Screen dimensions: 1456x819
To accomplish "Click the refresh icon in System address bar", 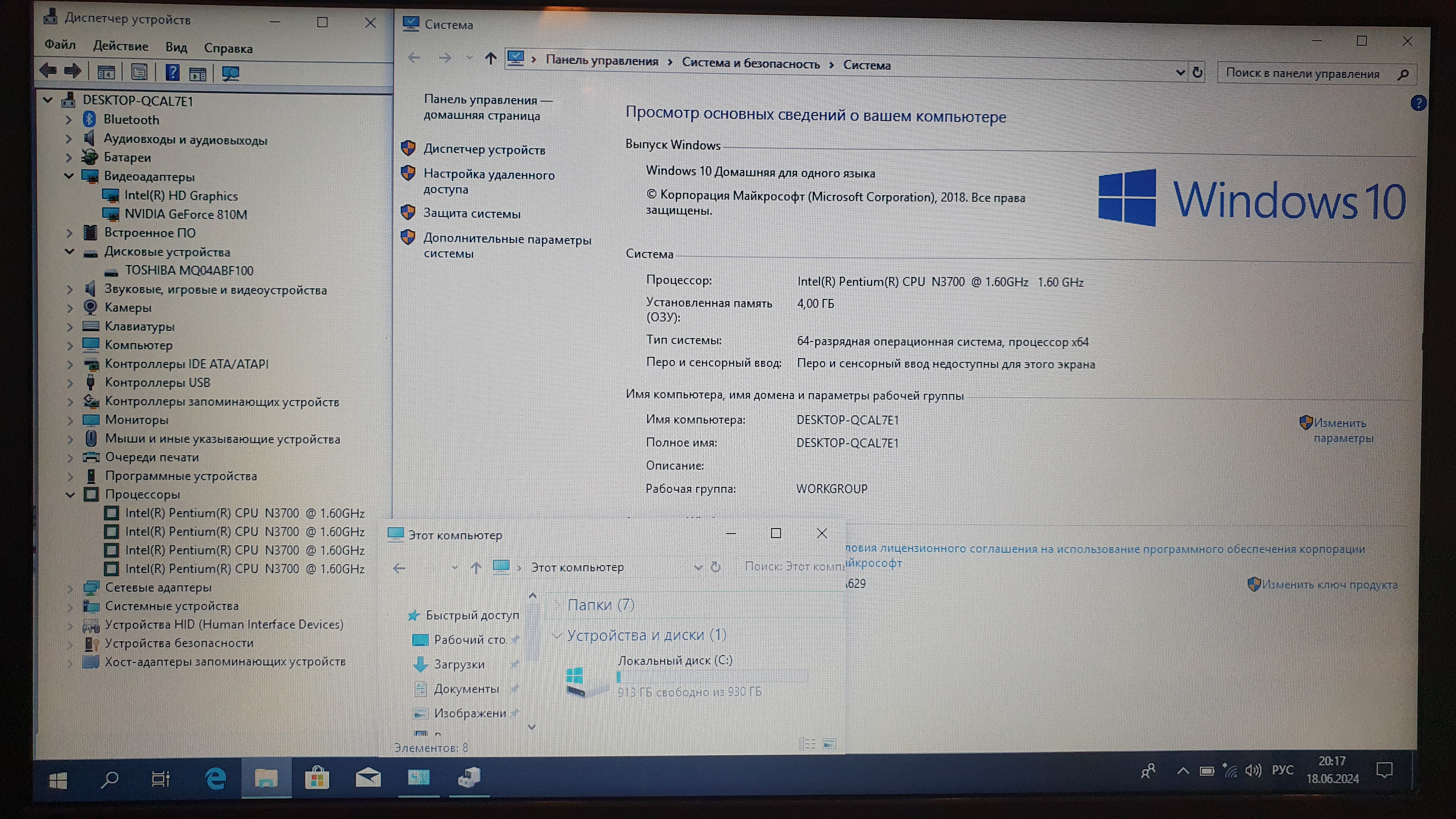I will tap(1197, 72).
